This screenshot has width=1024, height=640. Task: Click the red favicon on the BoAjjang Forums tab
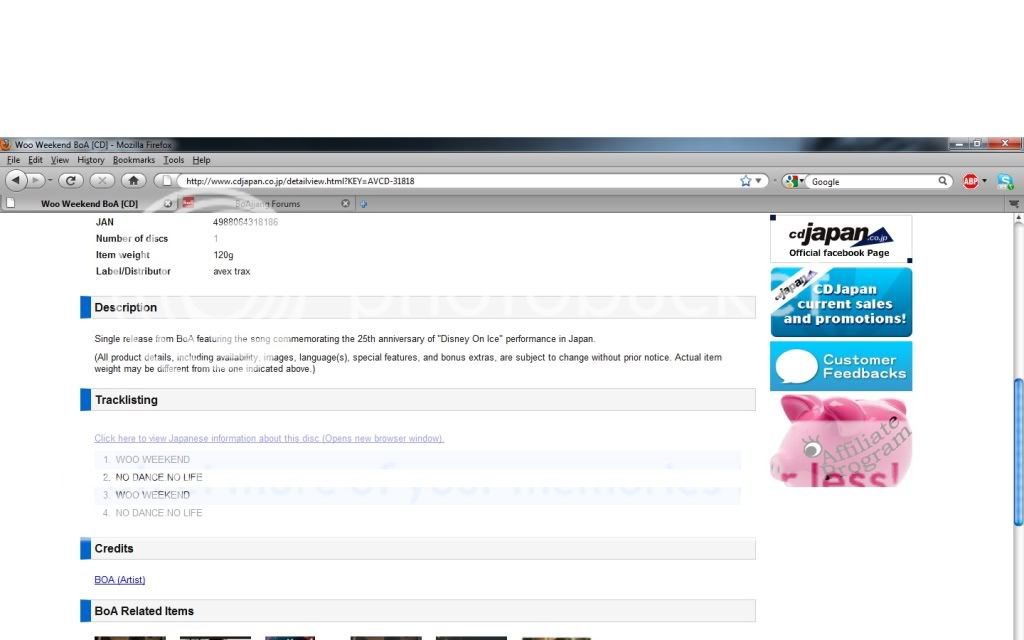tap(188, 203)
